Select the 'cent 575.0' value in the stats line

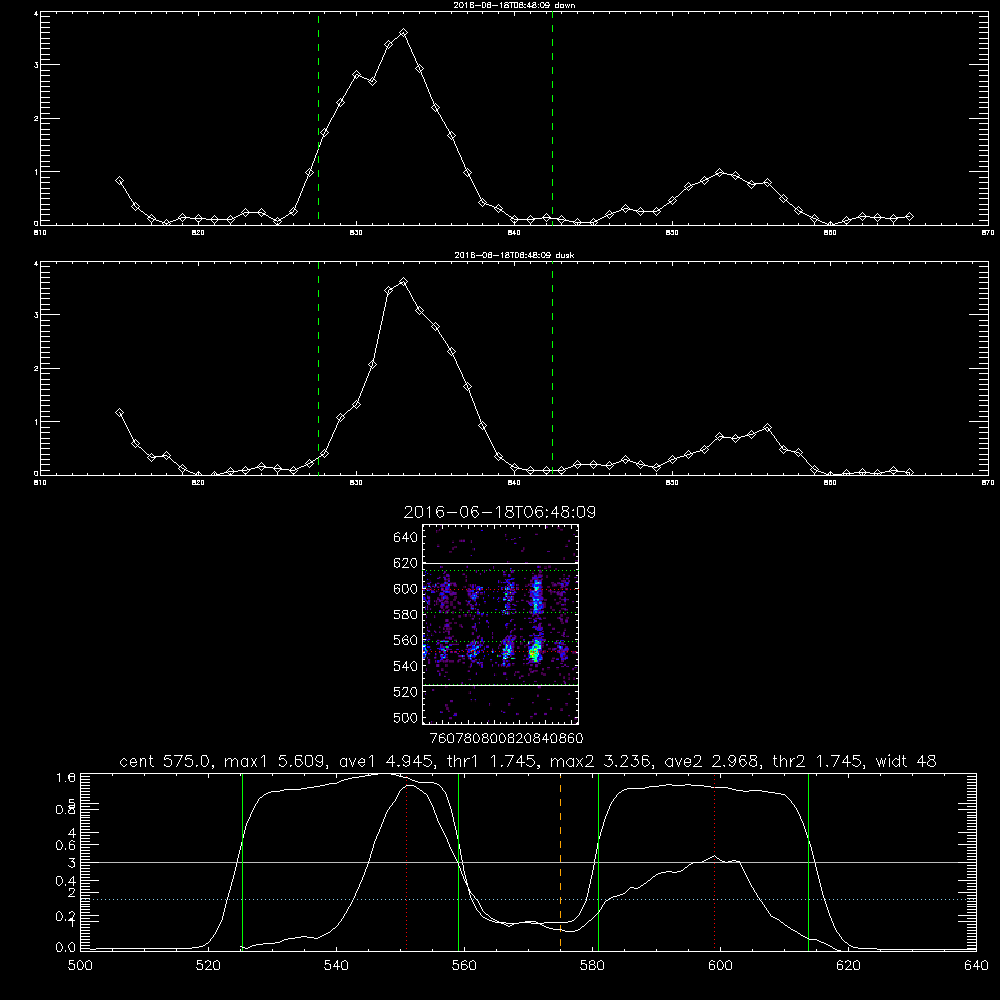165,761
